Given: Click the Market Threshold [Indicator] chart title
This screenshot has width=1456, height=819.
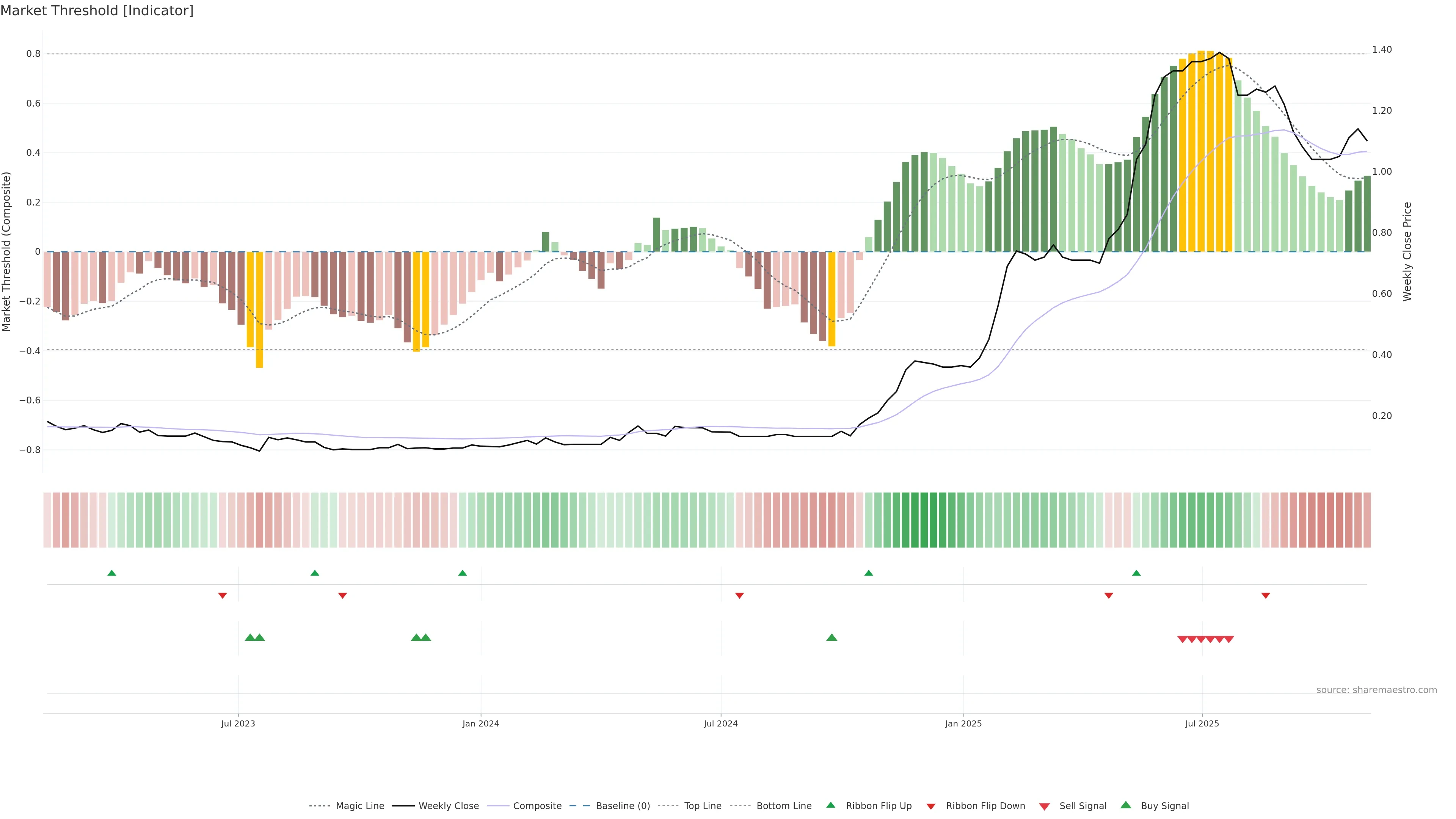Looking at the screenshot, I should pos(97,11).
